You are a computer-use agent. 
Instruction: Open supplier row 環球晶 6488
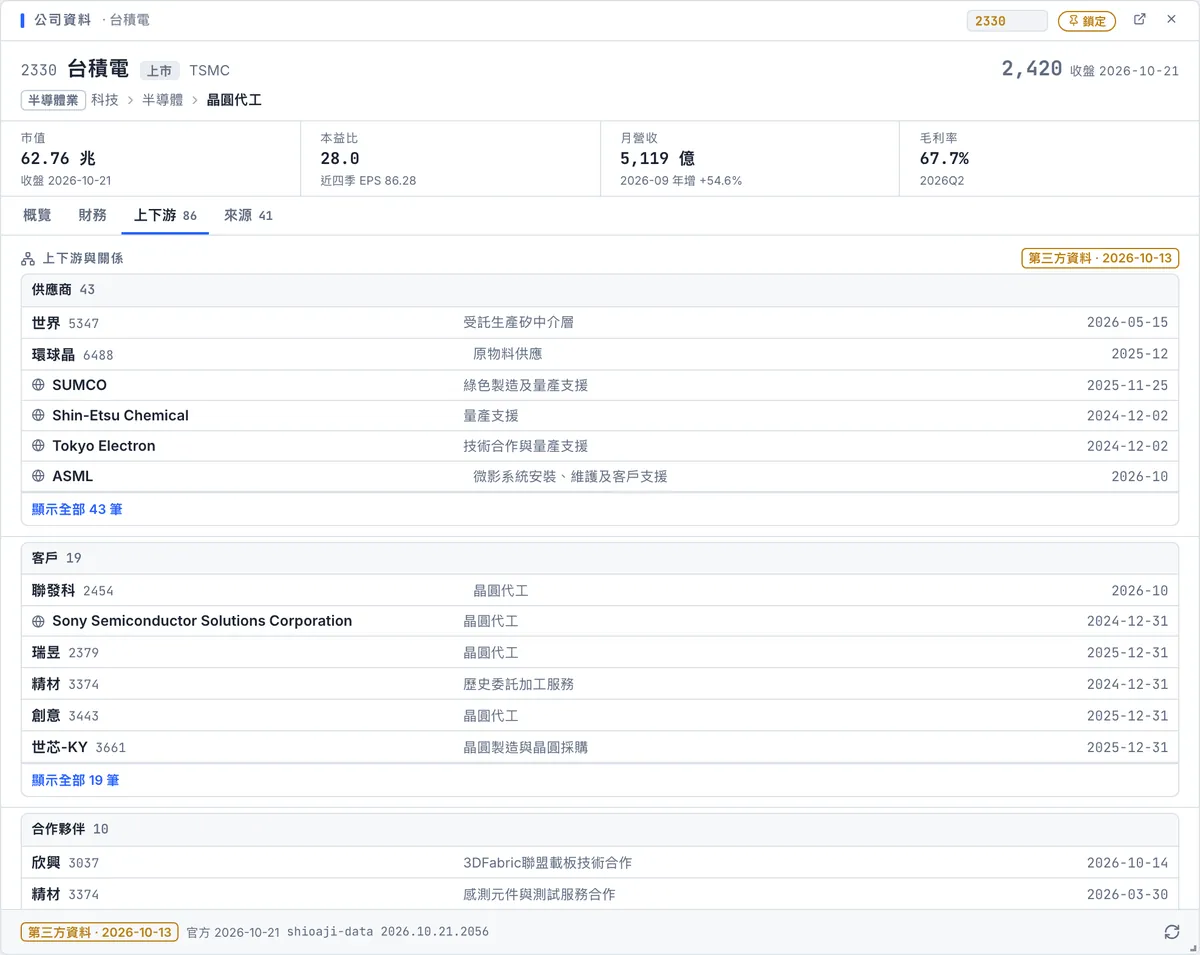600,354
